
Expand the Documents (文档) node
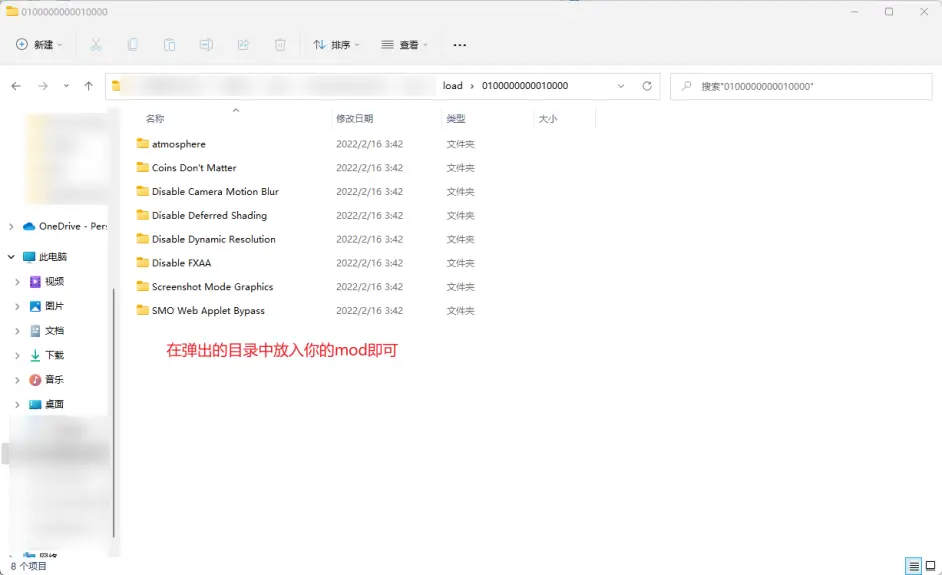[17, 330]
